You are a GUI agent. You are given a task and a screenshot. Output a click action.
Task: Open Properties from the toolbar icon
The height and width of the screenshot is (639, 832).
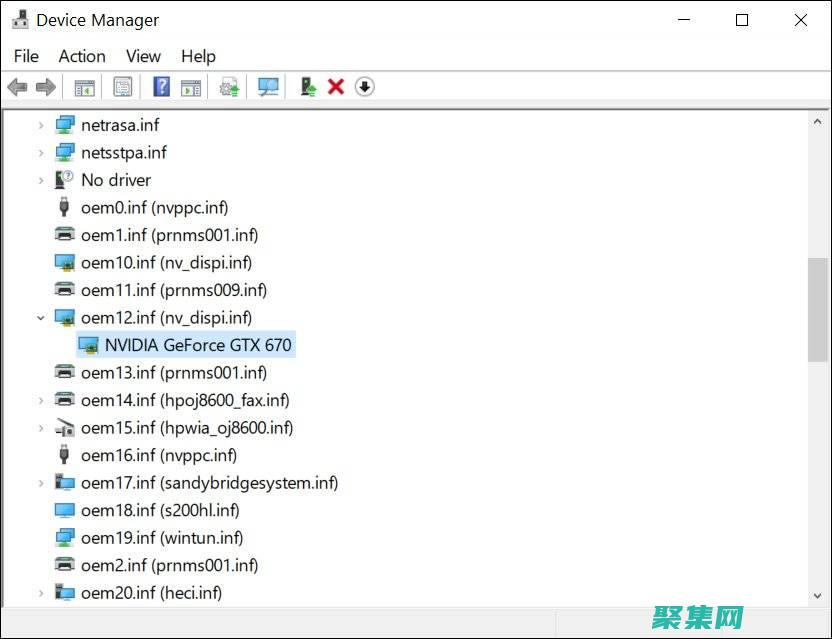pos(122,87)
